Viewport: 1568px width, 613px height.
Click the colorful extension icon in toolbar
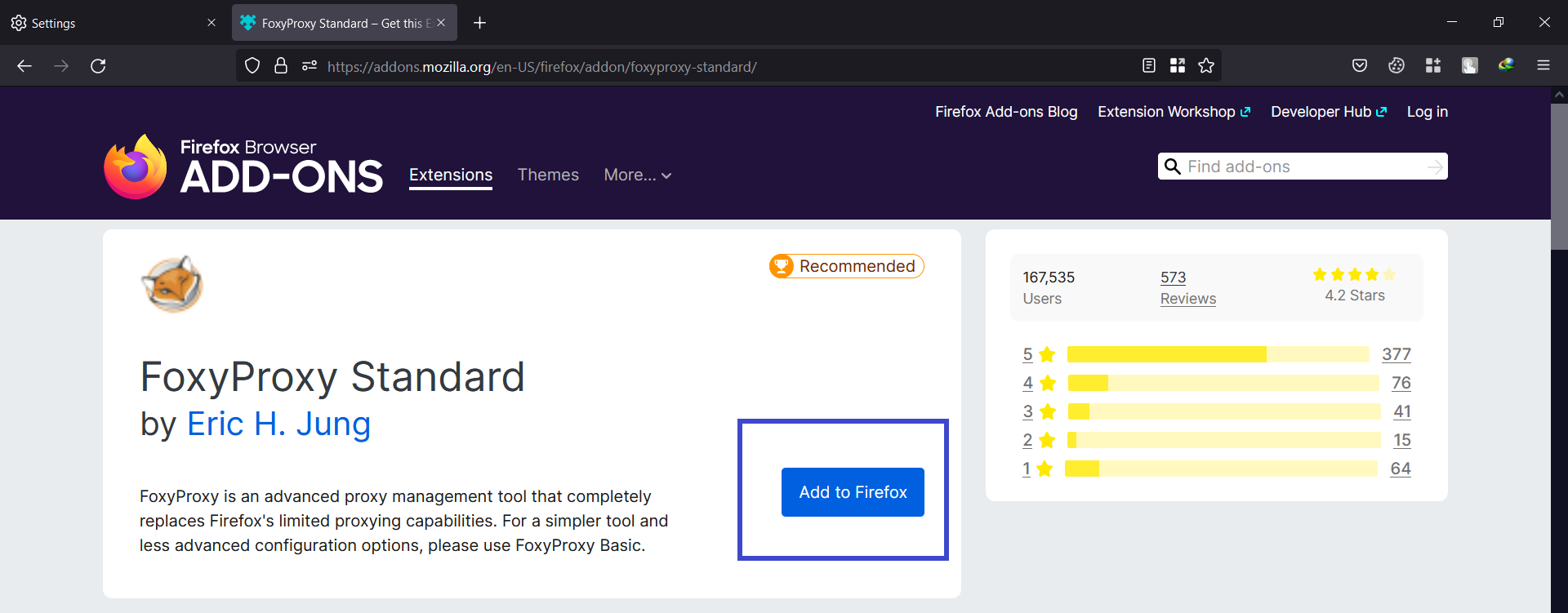pos(1507,66)
